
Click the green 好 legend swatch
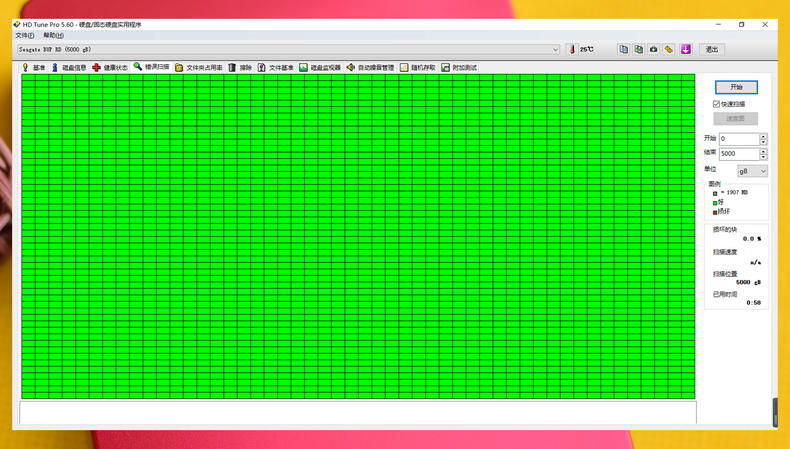[715, 203]
